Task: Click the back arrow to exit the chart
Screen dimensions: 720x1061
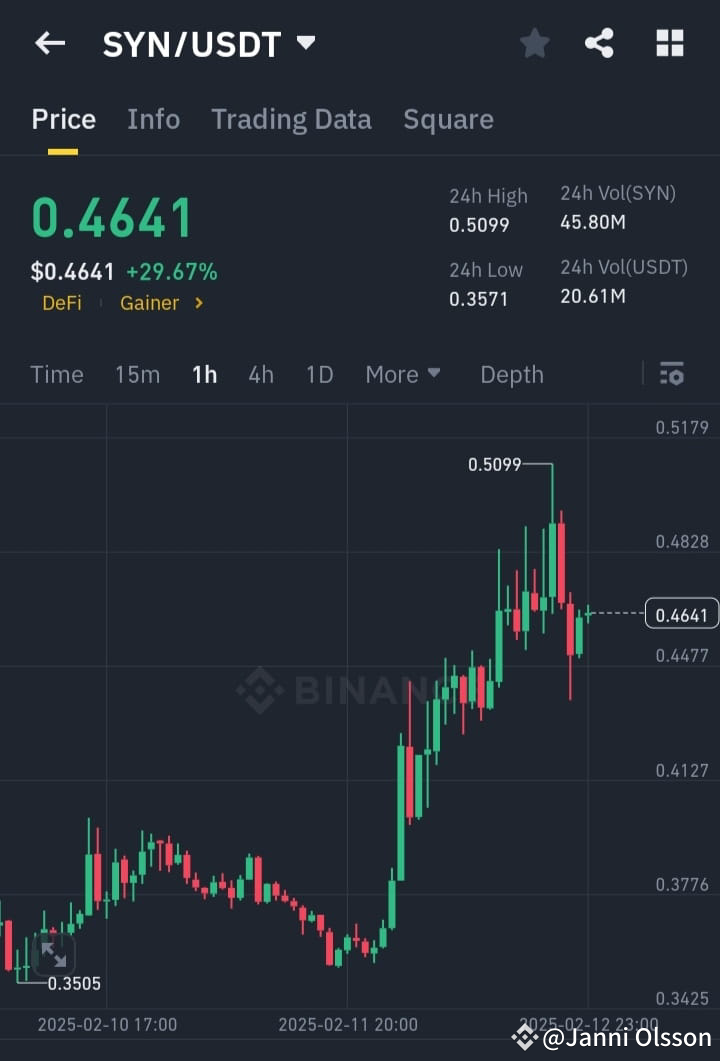Action: click(x=50, y=43)
